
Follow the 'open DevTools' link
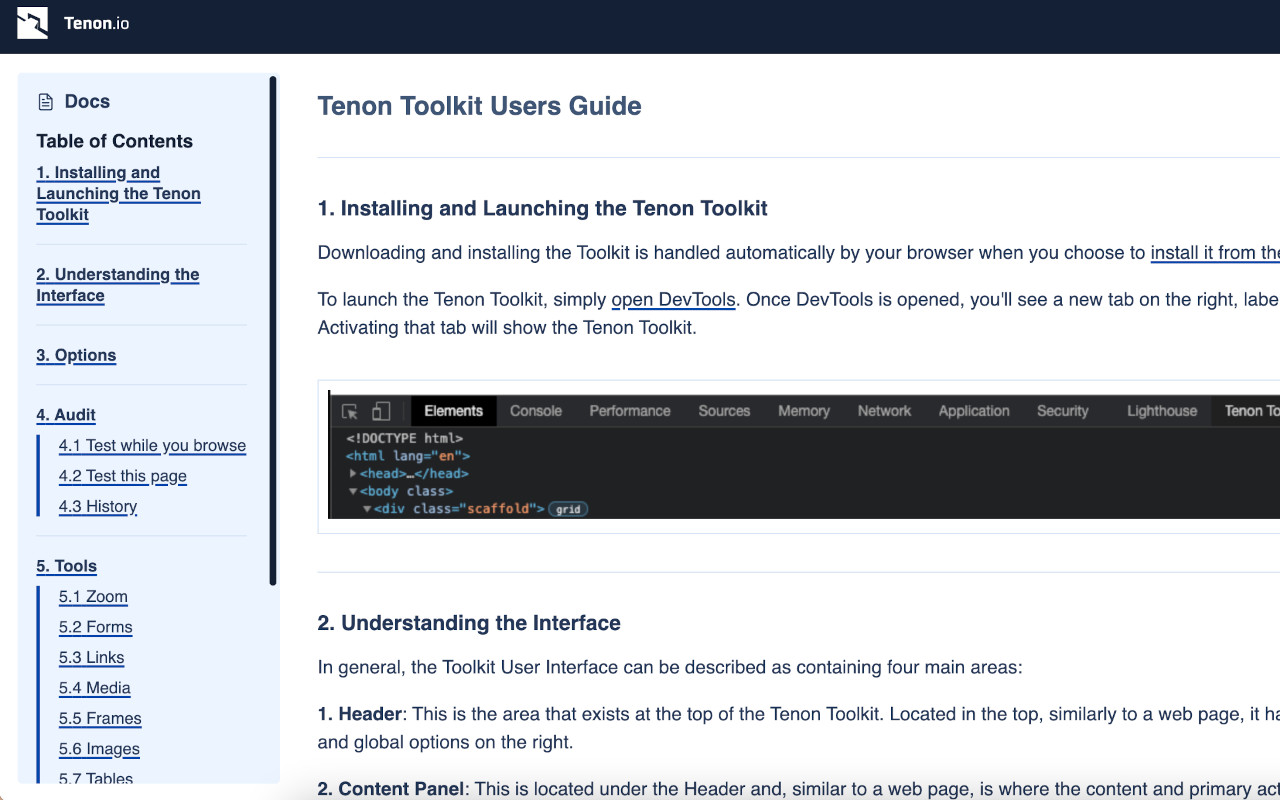tap(674, 299)
